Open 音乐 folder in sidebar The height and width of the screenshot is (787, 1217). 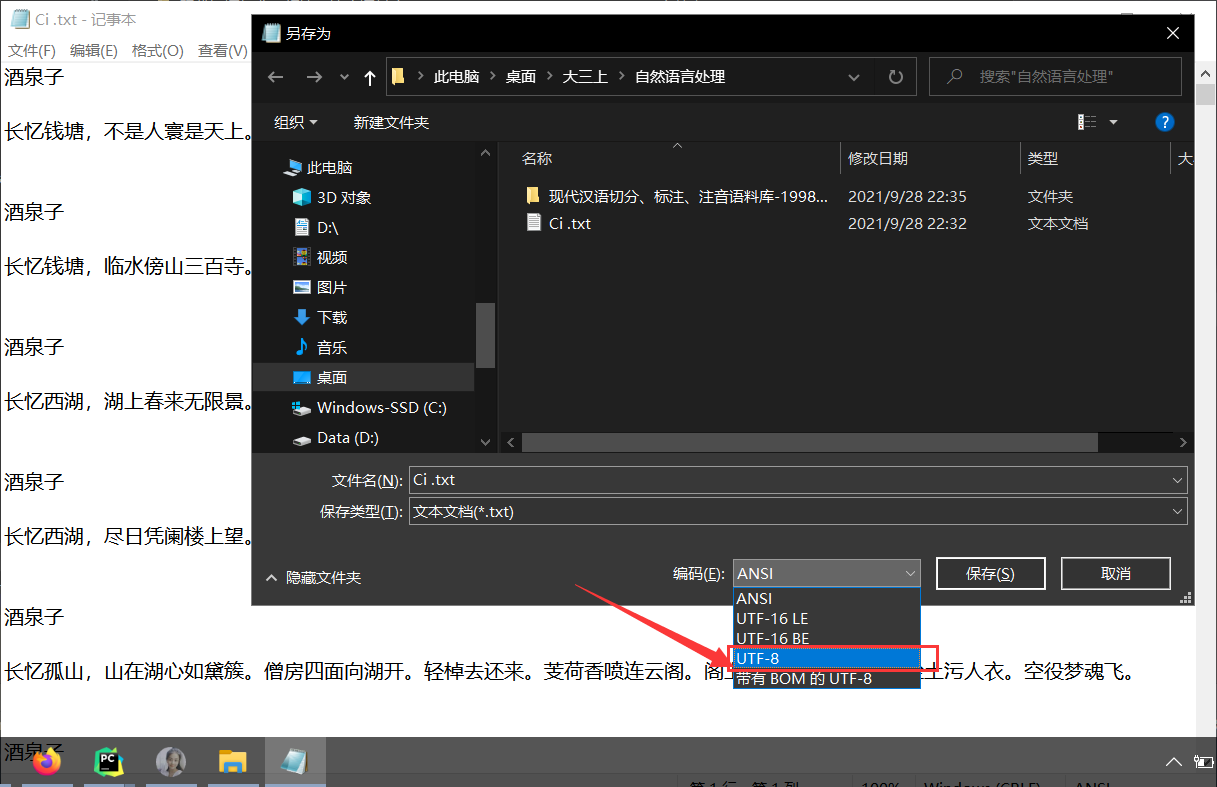click(320, 347)
